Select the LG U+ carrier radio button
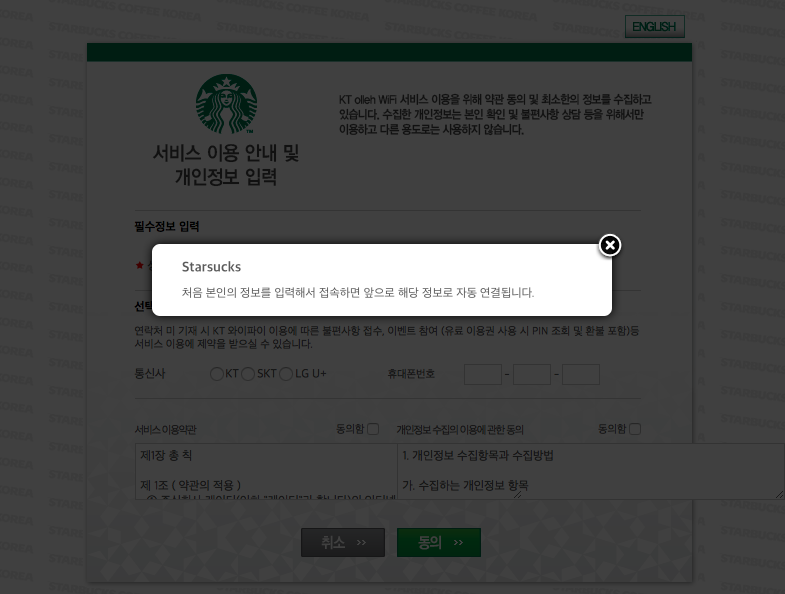Screen dimensions: 785x594 tap(286, 374)
